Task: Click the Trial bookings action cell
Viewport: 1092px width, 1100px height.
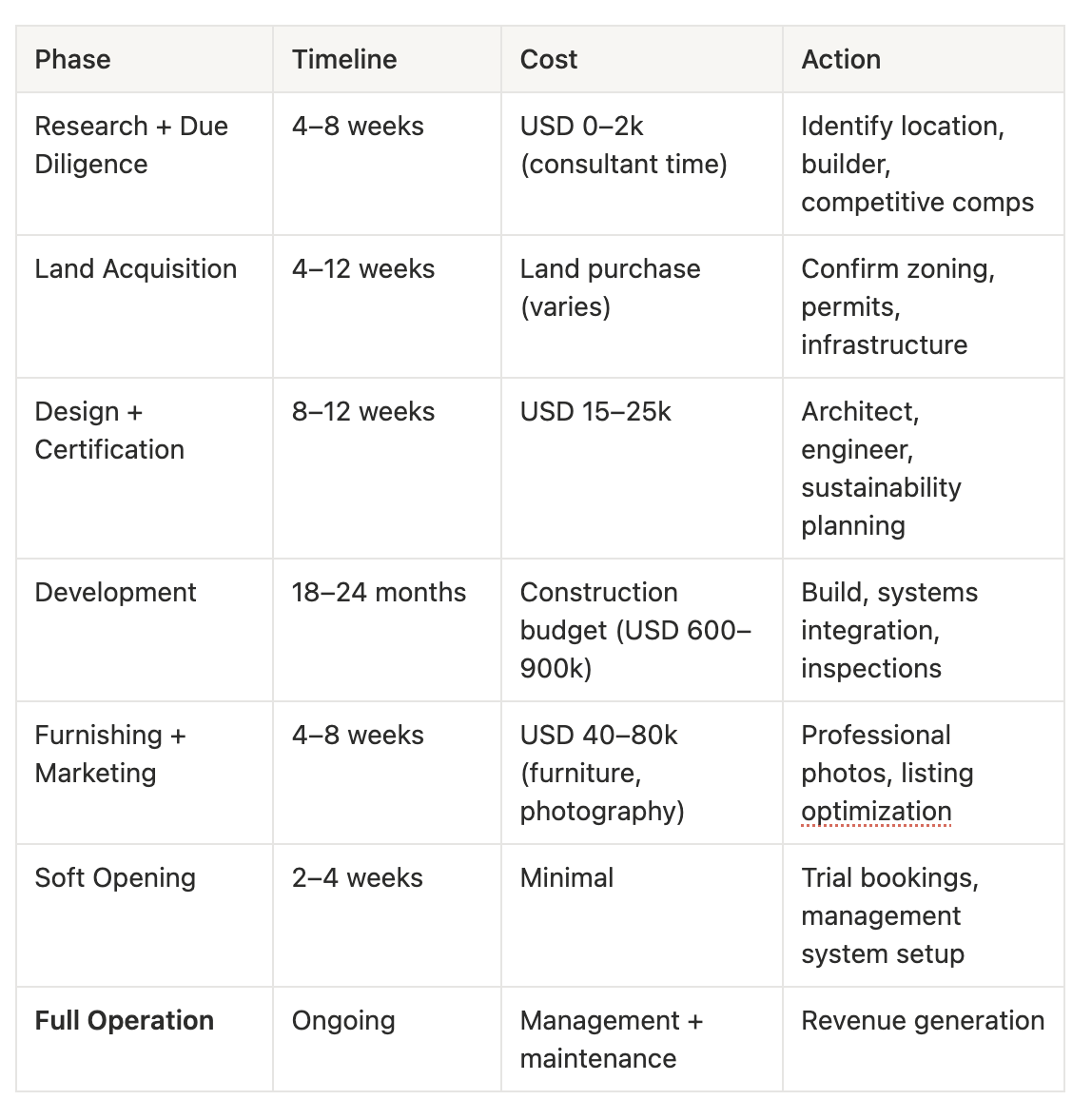Action: pos(923,915)
